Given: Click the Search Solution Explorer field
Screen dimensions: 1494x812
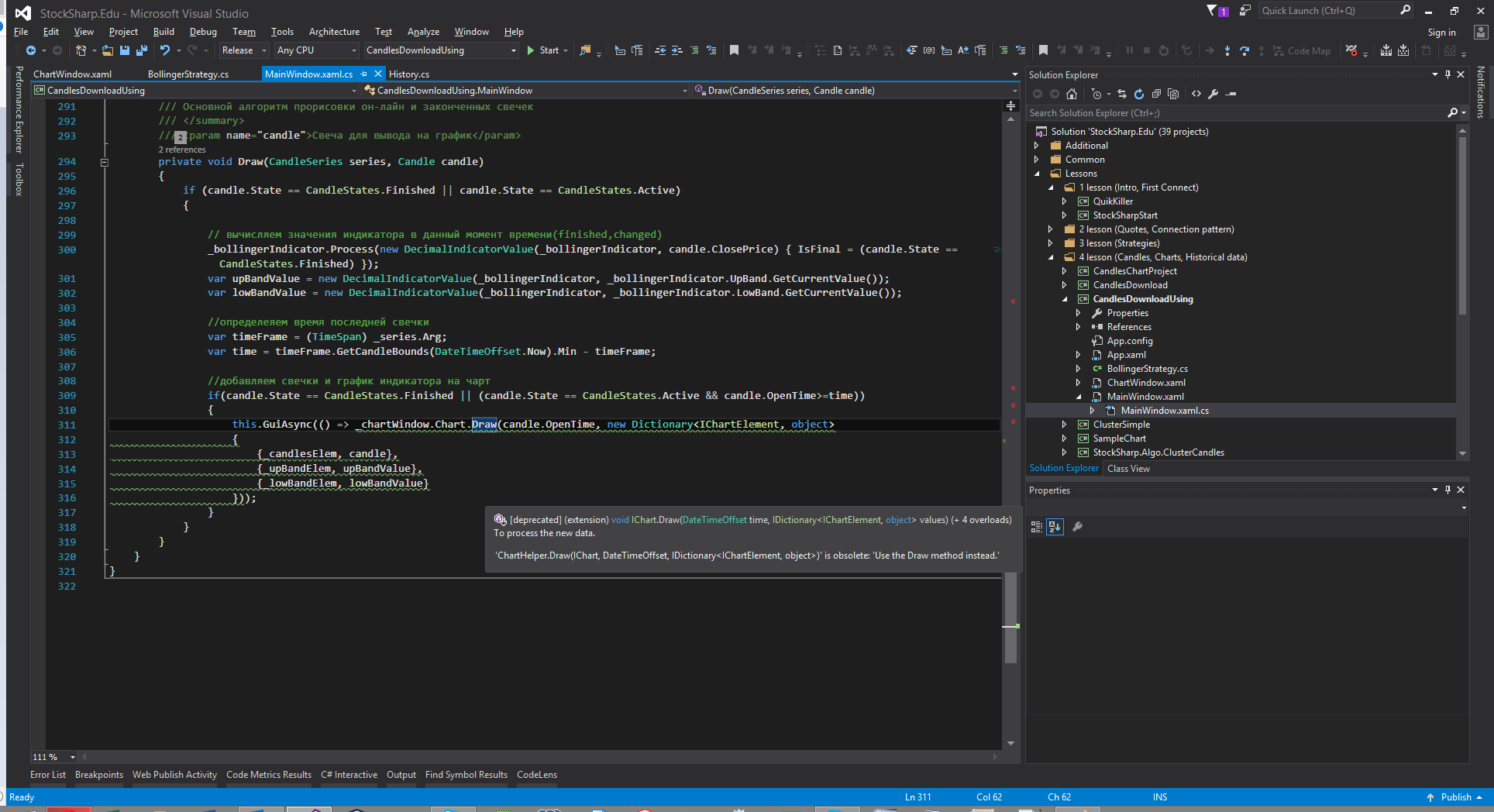Looking at the screenshot, I should tap(1236, 113).
